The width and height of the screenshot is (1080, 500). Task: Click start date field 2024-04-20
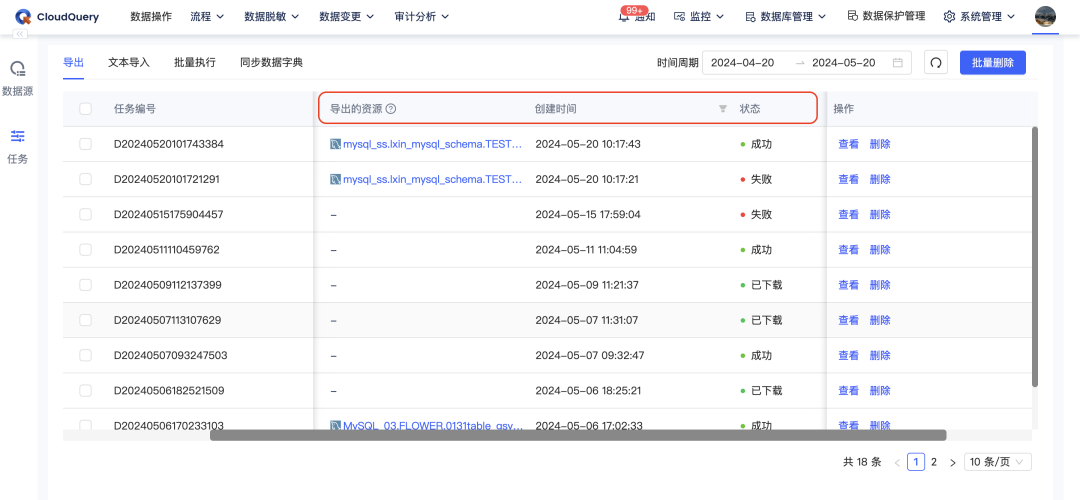coord(742,63)
